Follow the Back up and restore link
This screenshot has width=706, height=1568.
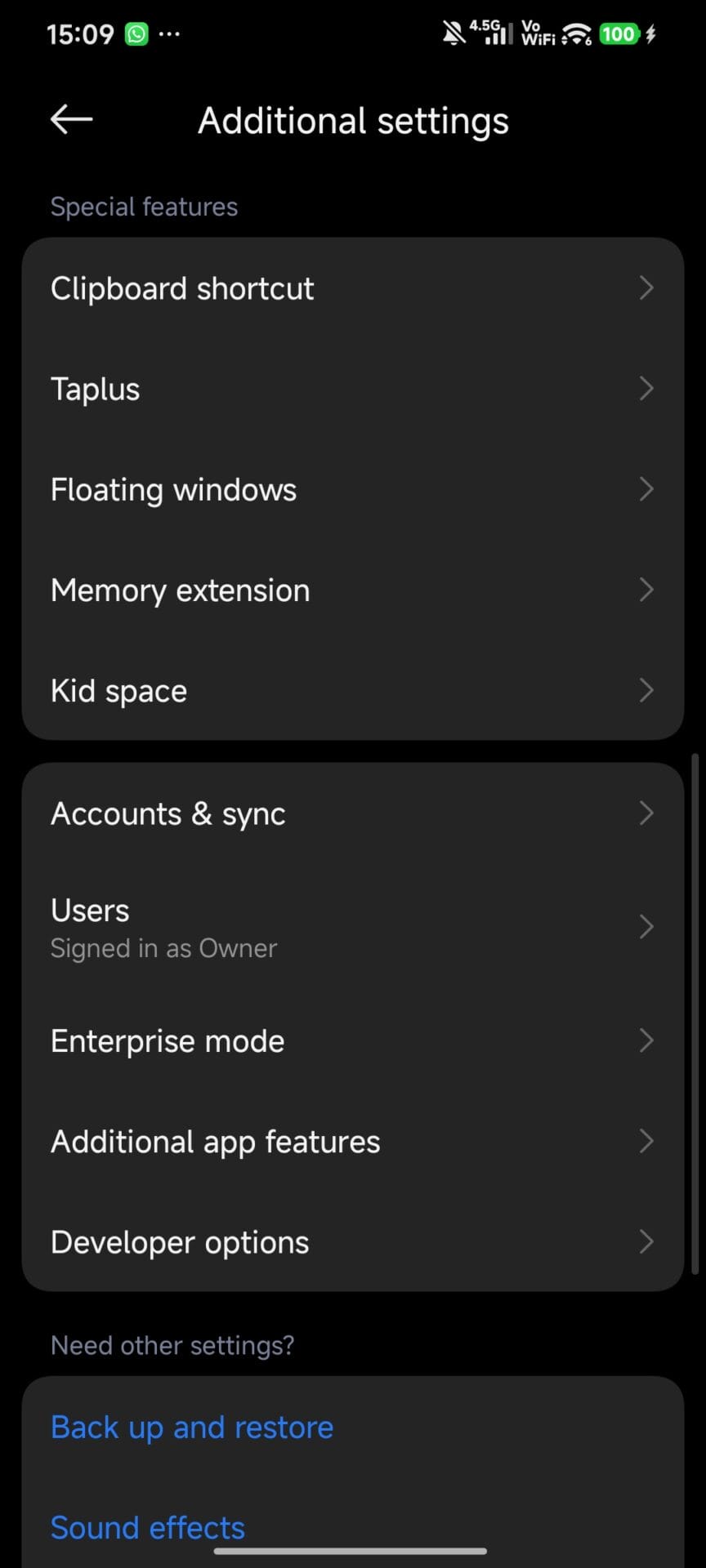pyautogui.click(x=192, y=1428)
